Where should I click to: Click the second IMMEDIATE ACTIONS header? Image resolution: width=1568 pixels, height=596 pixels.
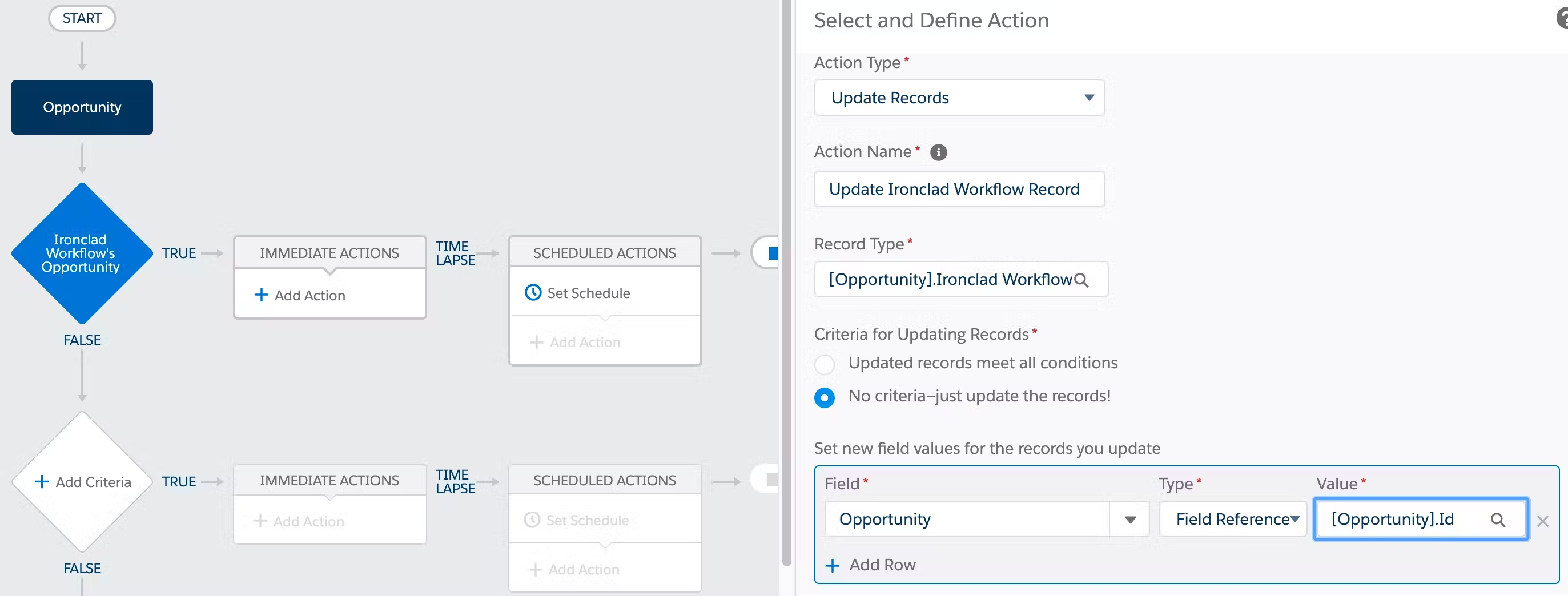(329, 480)
